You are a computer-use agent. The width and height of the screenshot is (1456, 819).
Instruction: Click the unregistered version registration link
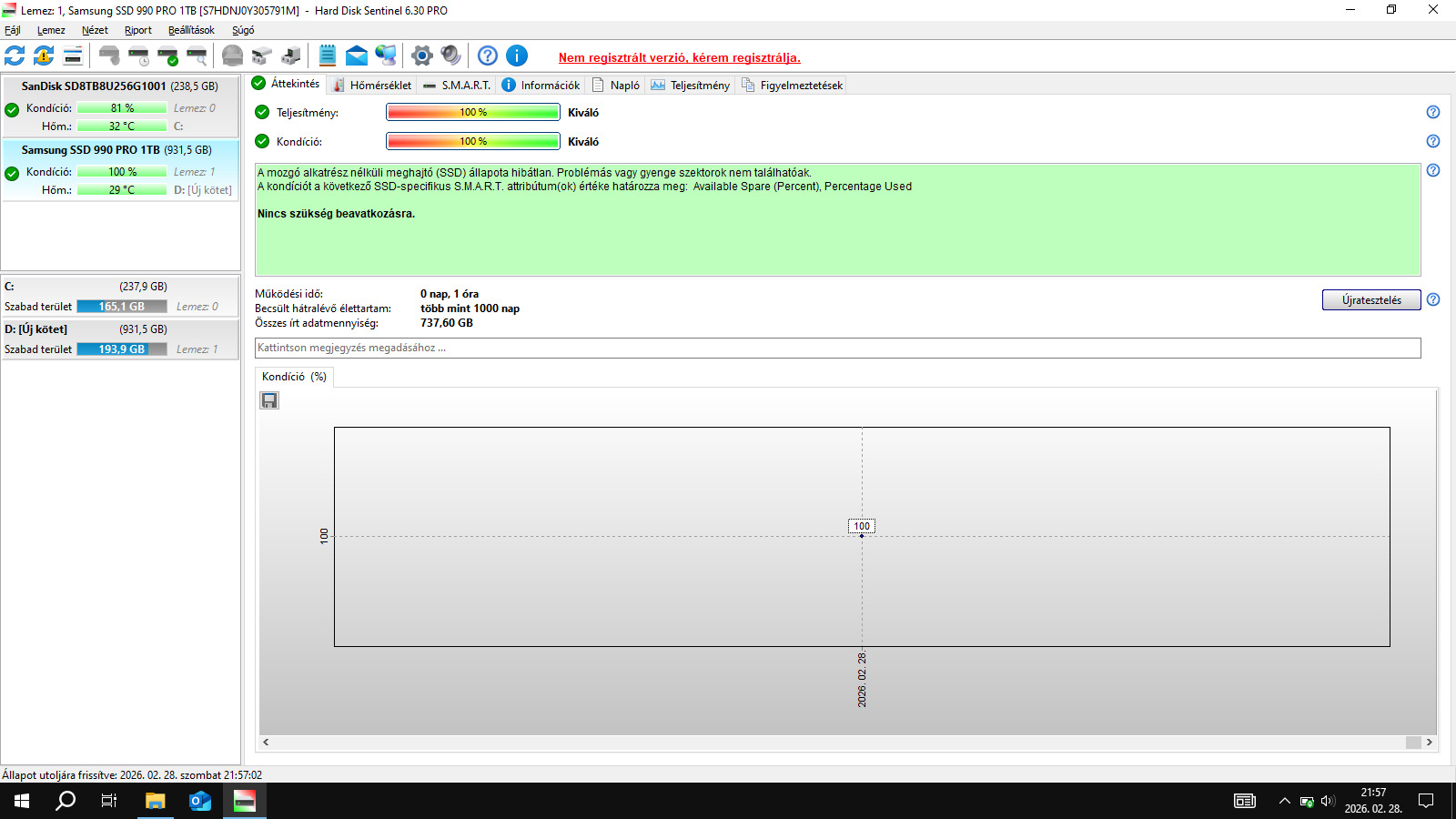click(x=680, y=57)
